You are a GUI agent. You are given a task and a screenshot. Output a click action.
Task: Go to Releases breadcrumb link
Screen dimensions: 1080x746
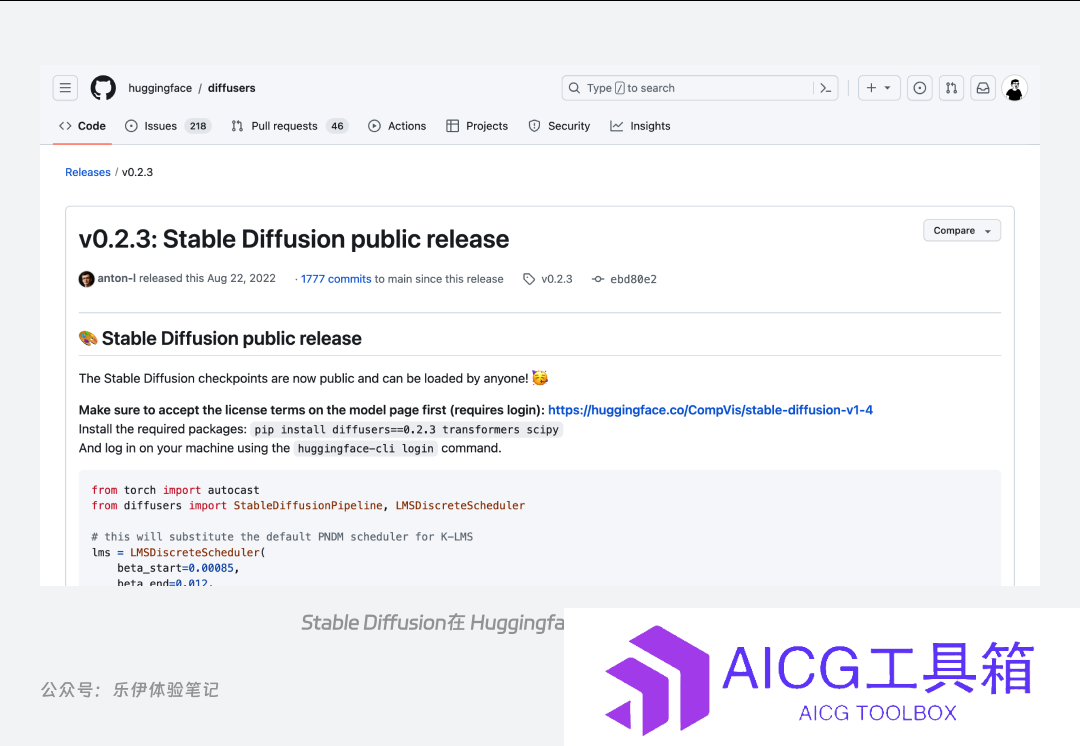click(87, 172)
